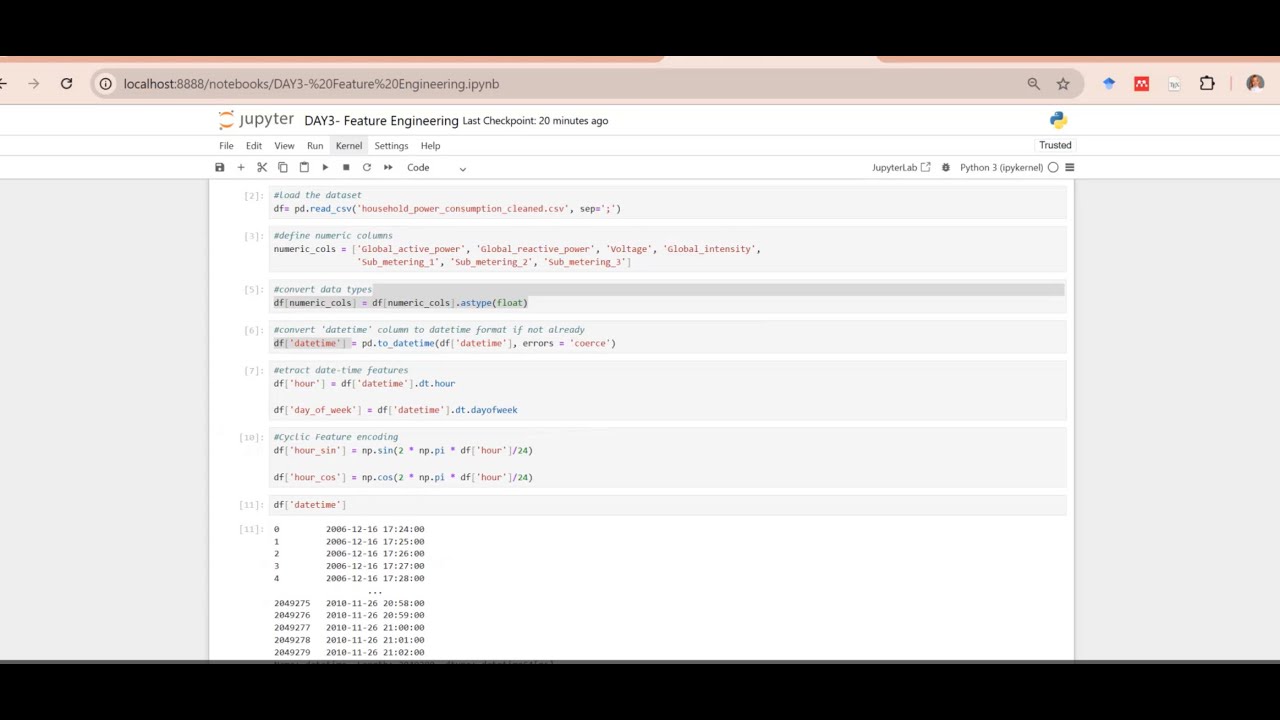Open the red browser extension icon
Viewport: 1280px width, 720px height.
[x=1141, y=84]
